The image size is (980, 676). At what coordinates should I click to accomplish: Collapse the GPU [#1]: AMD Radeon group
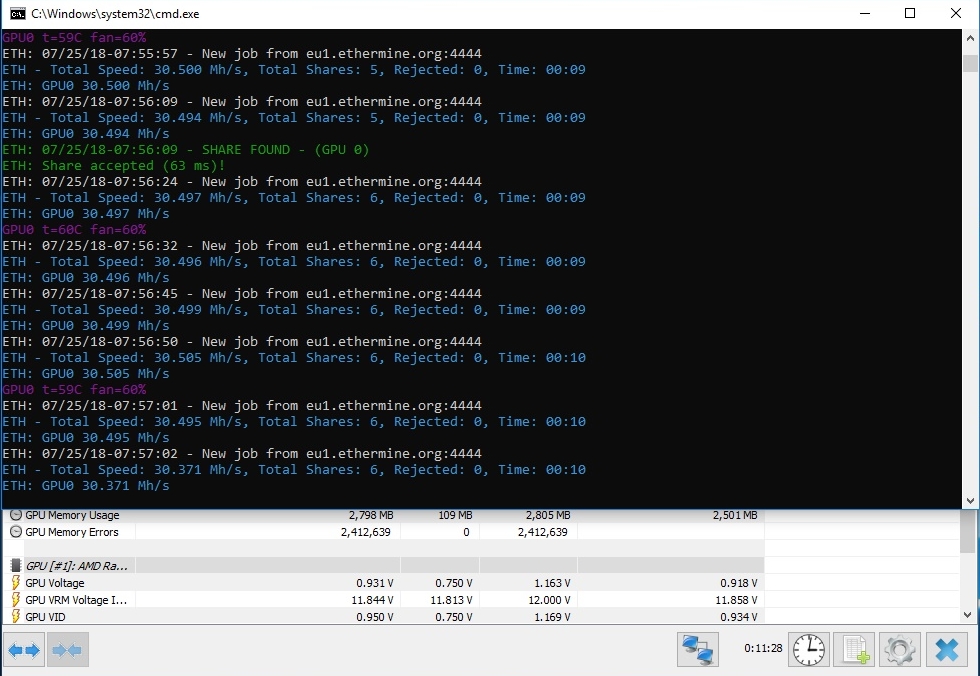point(16,566)
